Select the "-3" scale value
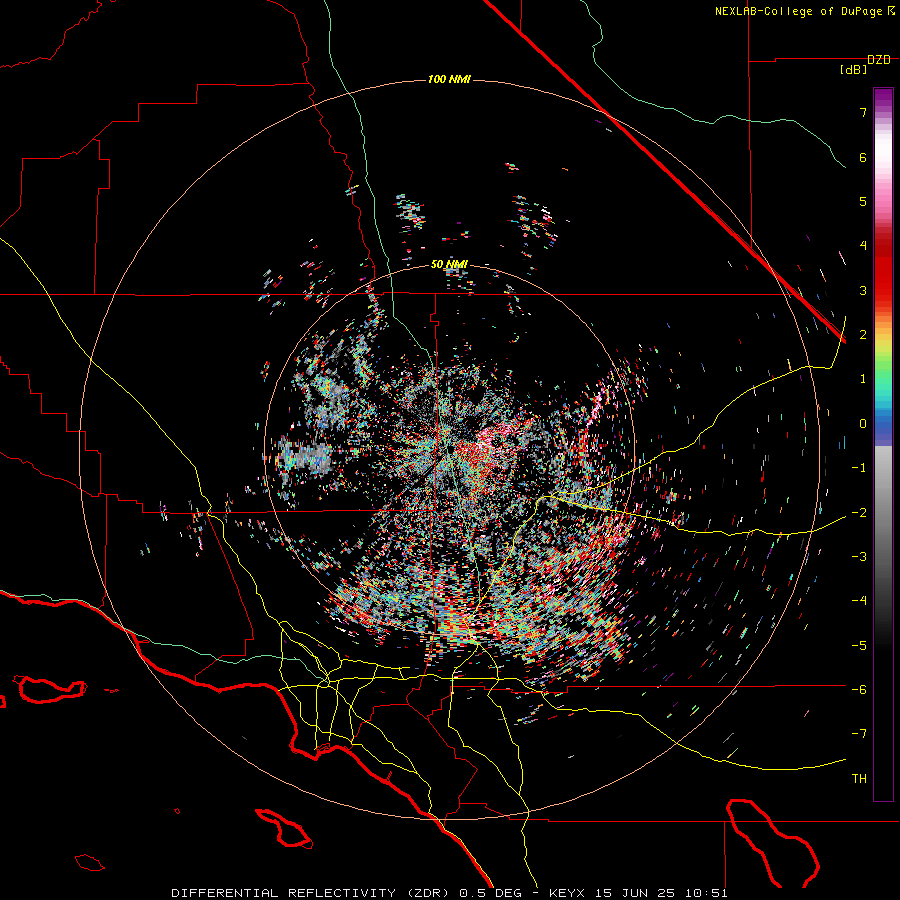 tap(859, 557)
